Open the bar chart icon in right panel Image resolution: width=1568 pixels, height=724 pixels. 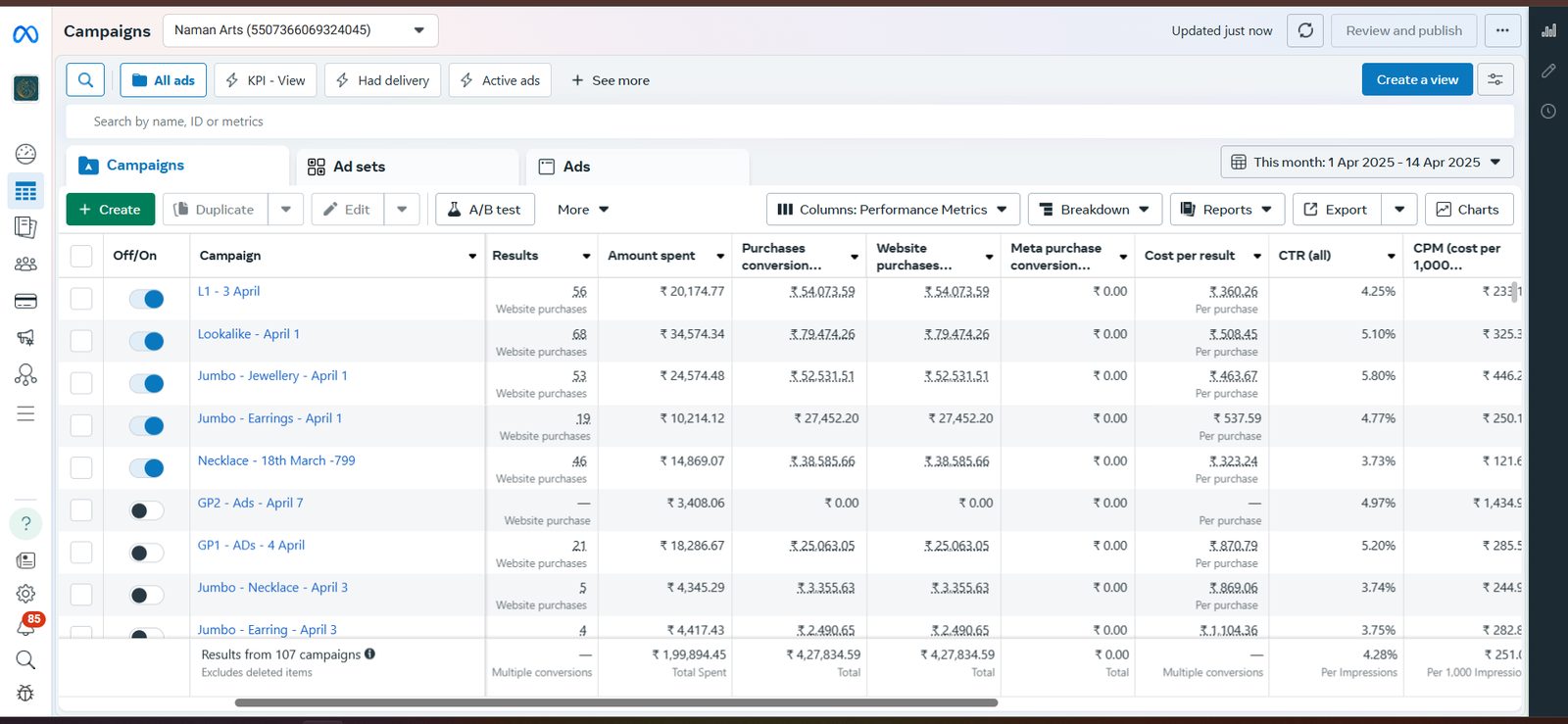point(1548,30)
